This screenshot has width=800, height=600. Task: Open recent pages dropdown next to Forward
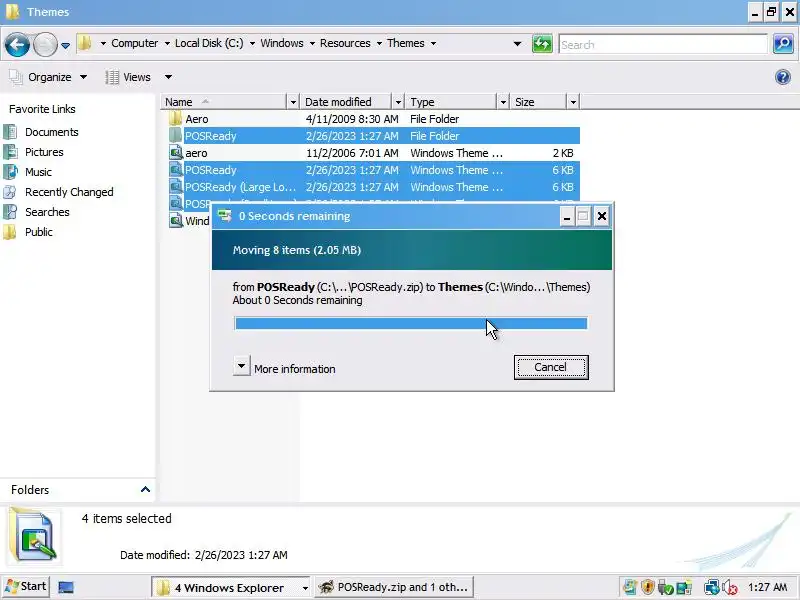click(x=65, y=45)
